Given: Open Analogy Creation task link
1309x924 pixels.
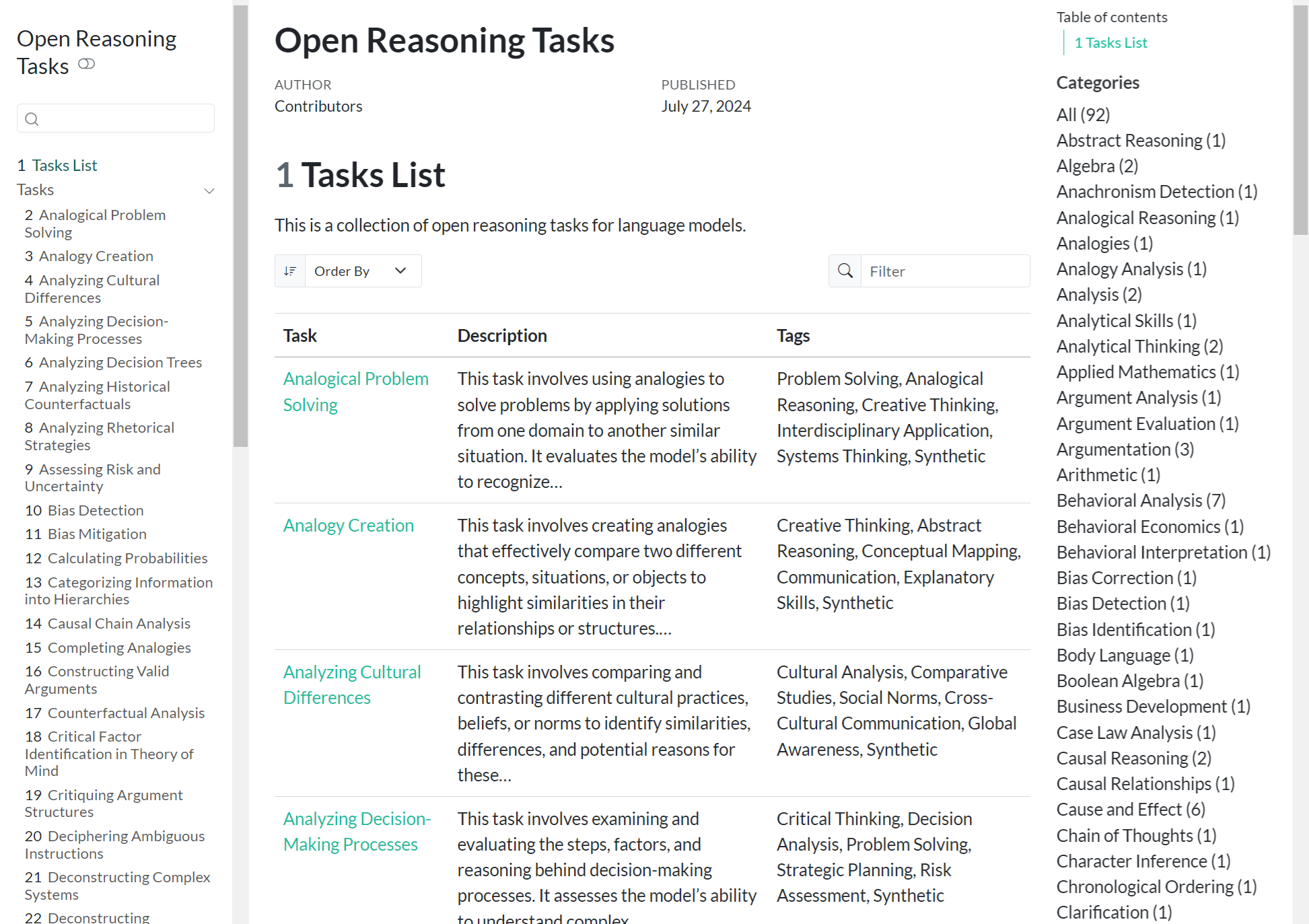Looking at the screenshot, I should tap(349, 525).
